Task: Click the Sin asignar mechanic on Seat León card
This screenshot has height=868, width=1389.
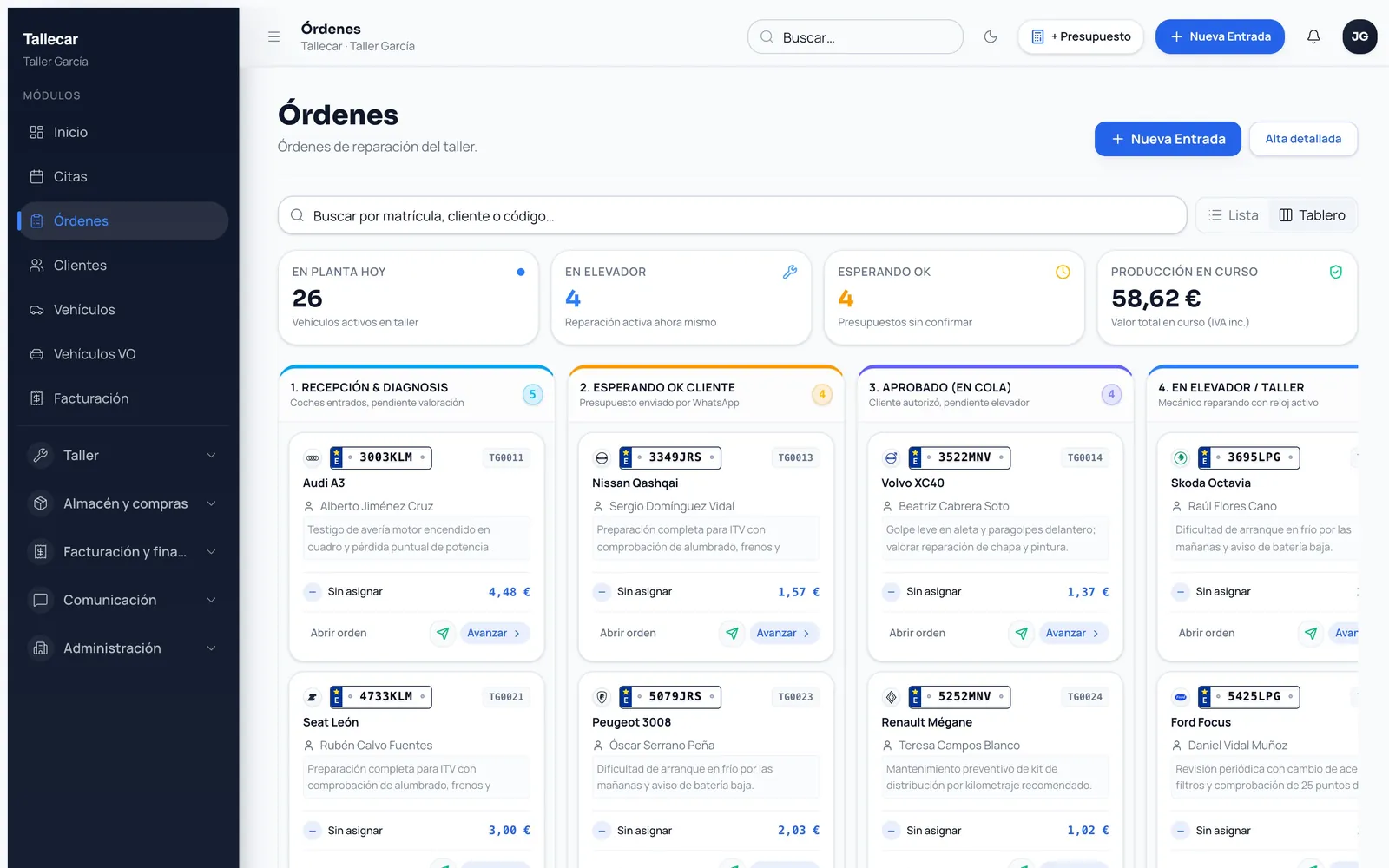Action: (343, 830)
